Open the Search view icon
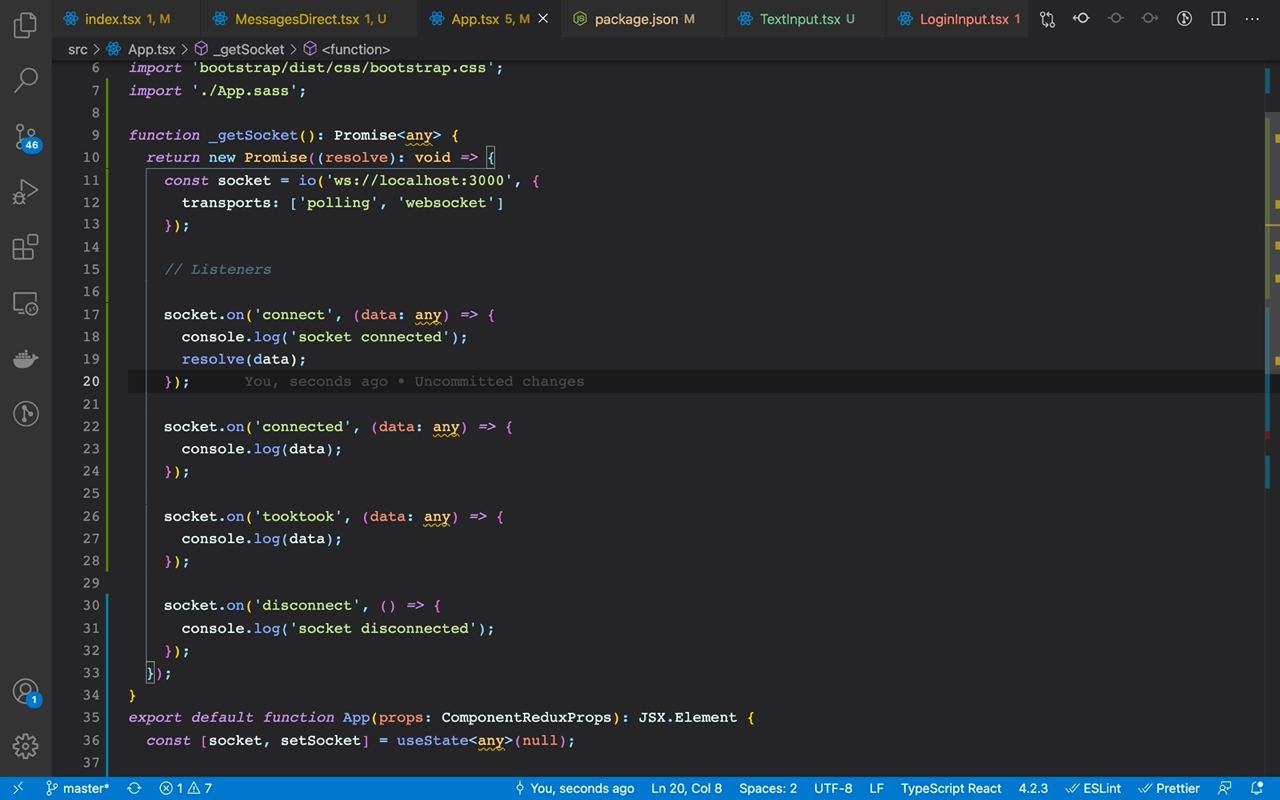Image resolution: width=1280 pixels, height=800 pixels. (26, 81)
